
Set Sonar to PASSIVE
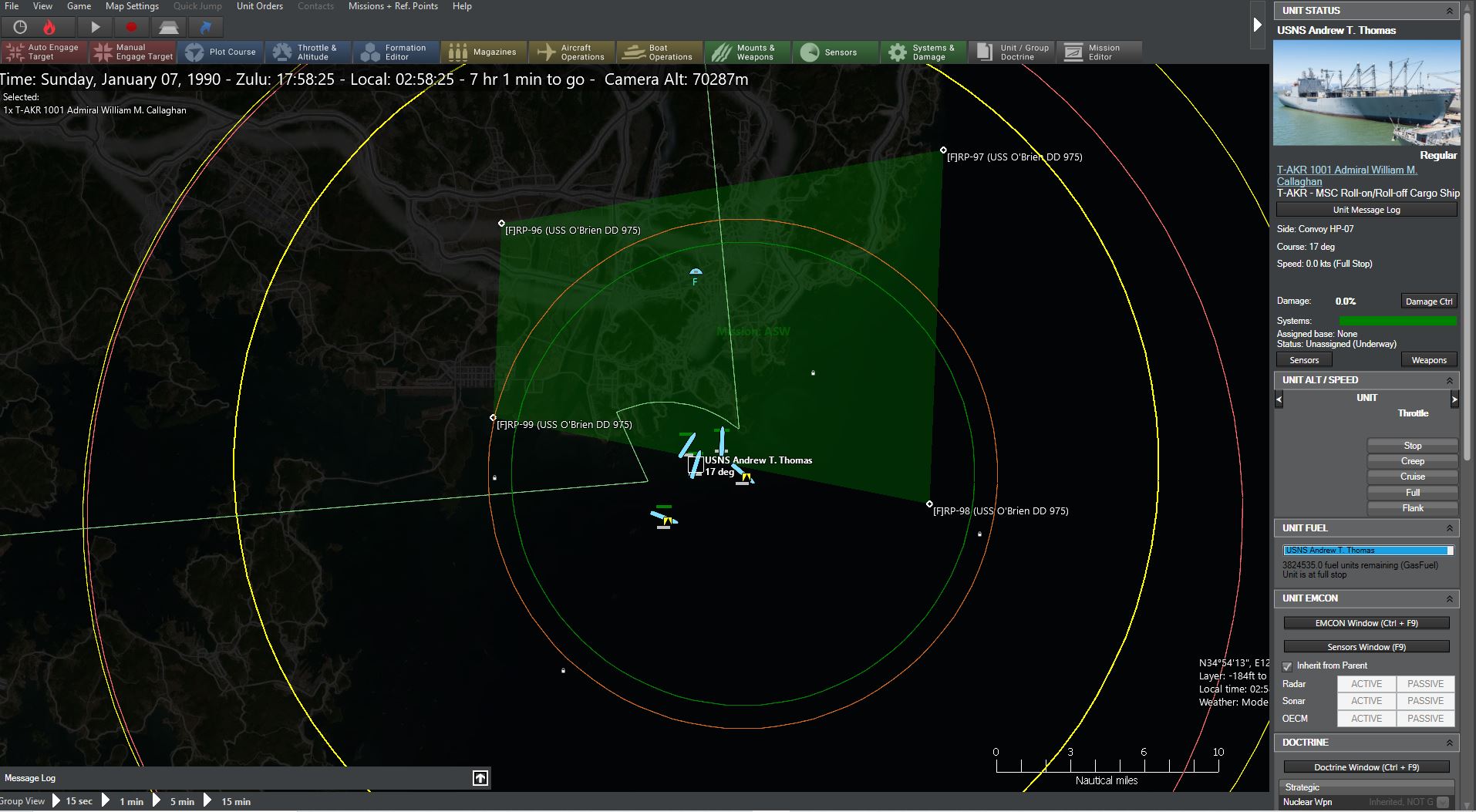click(x=1425, y=701)
